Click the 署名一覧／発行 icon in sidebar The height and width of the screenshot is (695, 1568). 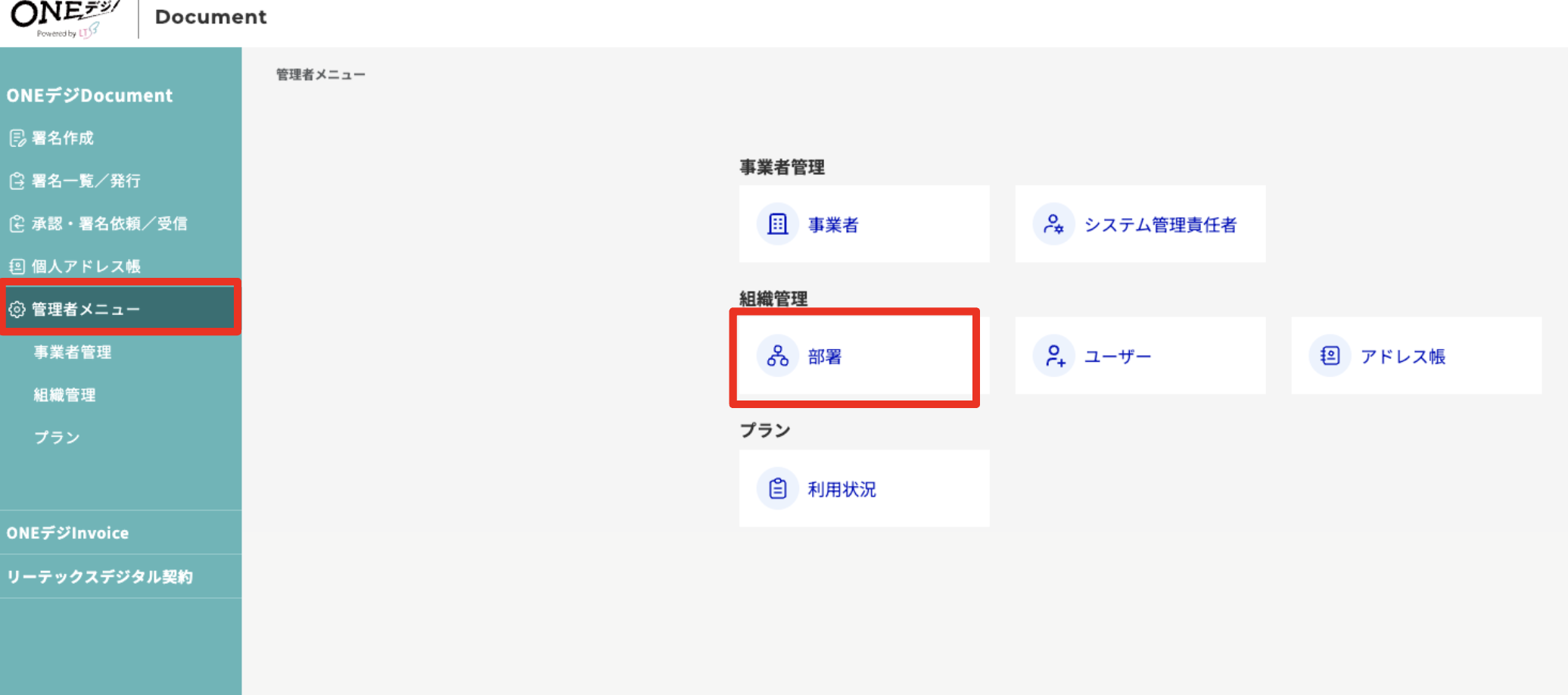tap(17, 181)
